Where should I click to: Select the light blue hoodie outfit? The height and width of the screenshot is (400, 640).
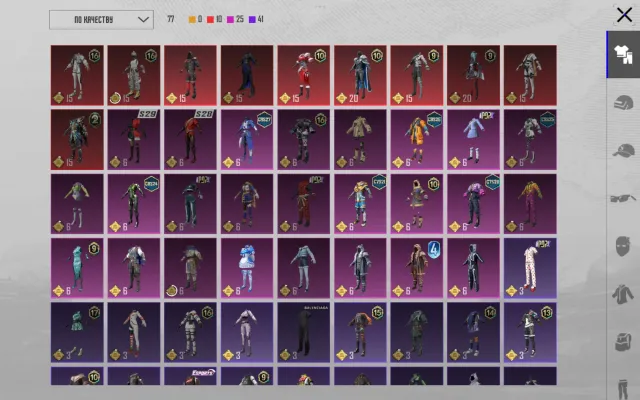(304, 268)
